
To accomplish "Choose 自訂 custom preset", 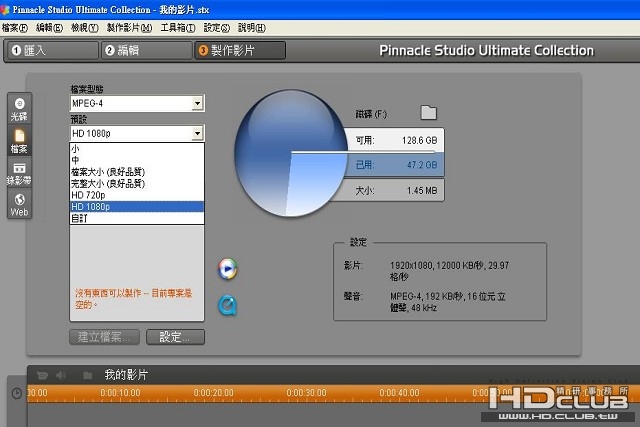I will (x=137, y=218).
